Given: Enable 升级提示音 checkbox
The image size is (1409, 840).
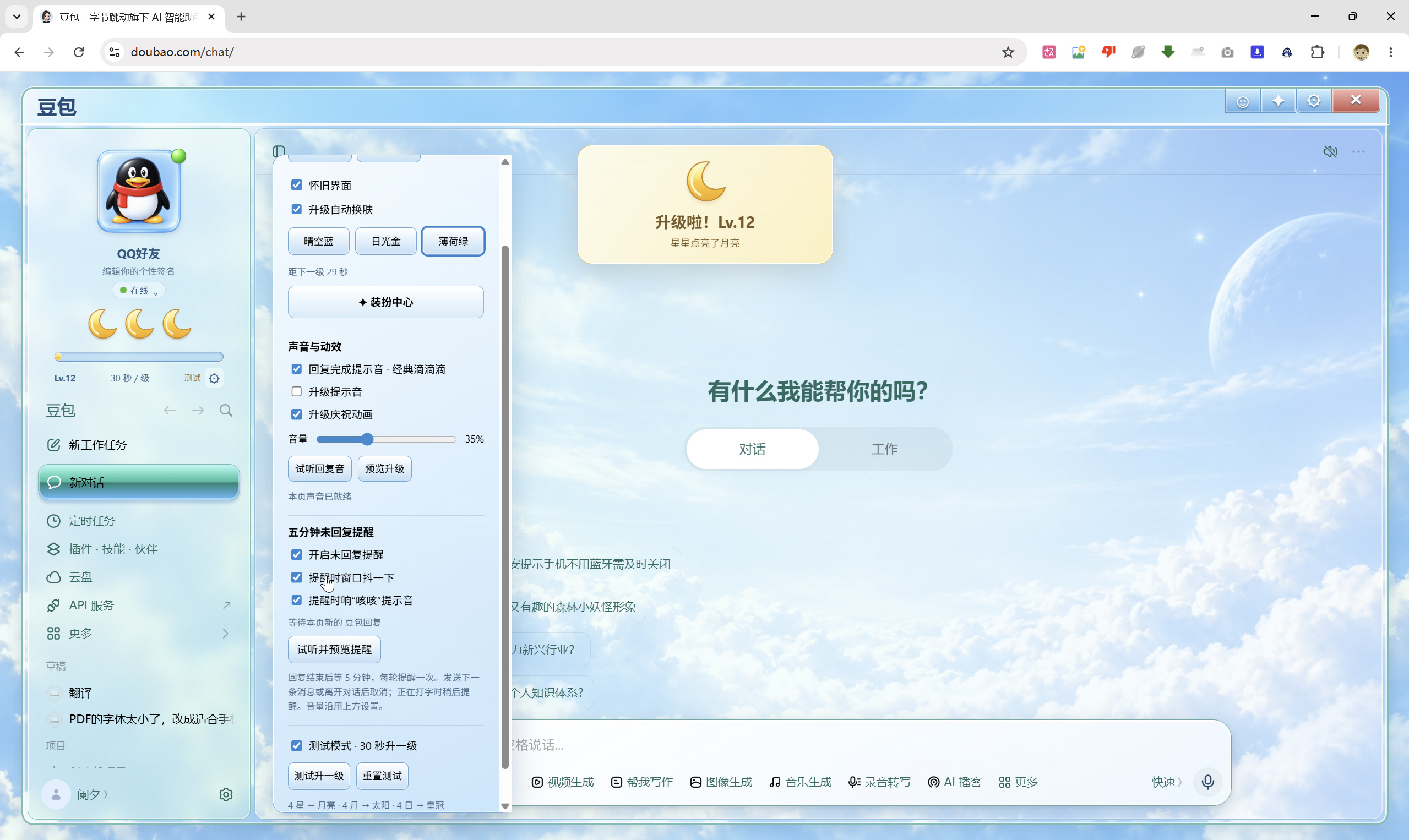Looking at the screenshot, I should pos(297,392).
